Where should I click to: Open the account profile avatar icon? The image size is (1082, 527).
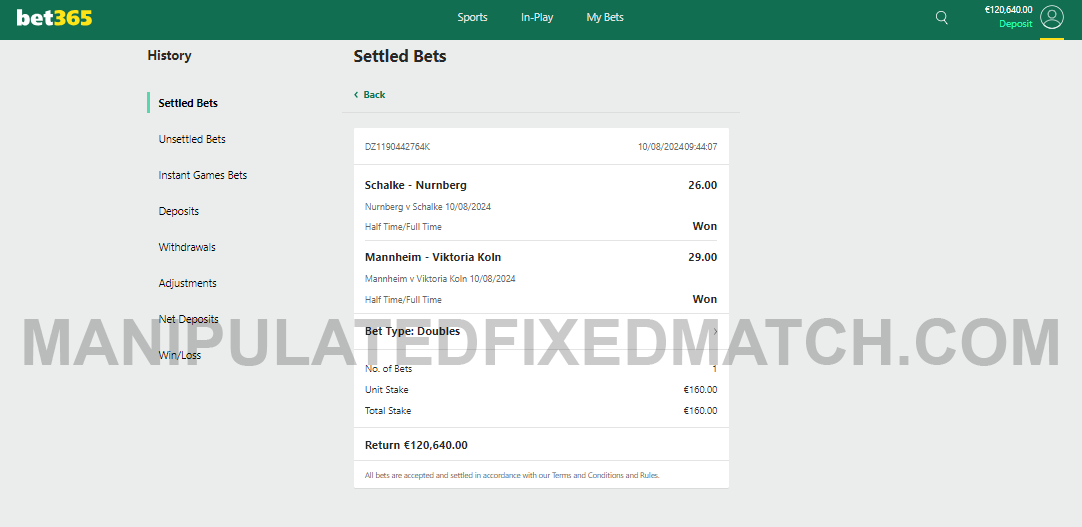pyautogui.click(x=1052, y=17)
